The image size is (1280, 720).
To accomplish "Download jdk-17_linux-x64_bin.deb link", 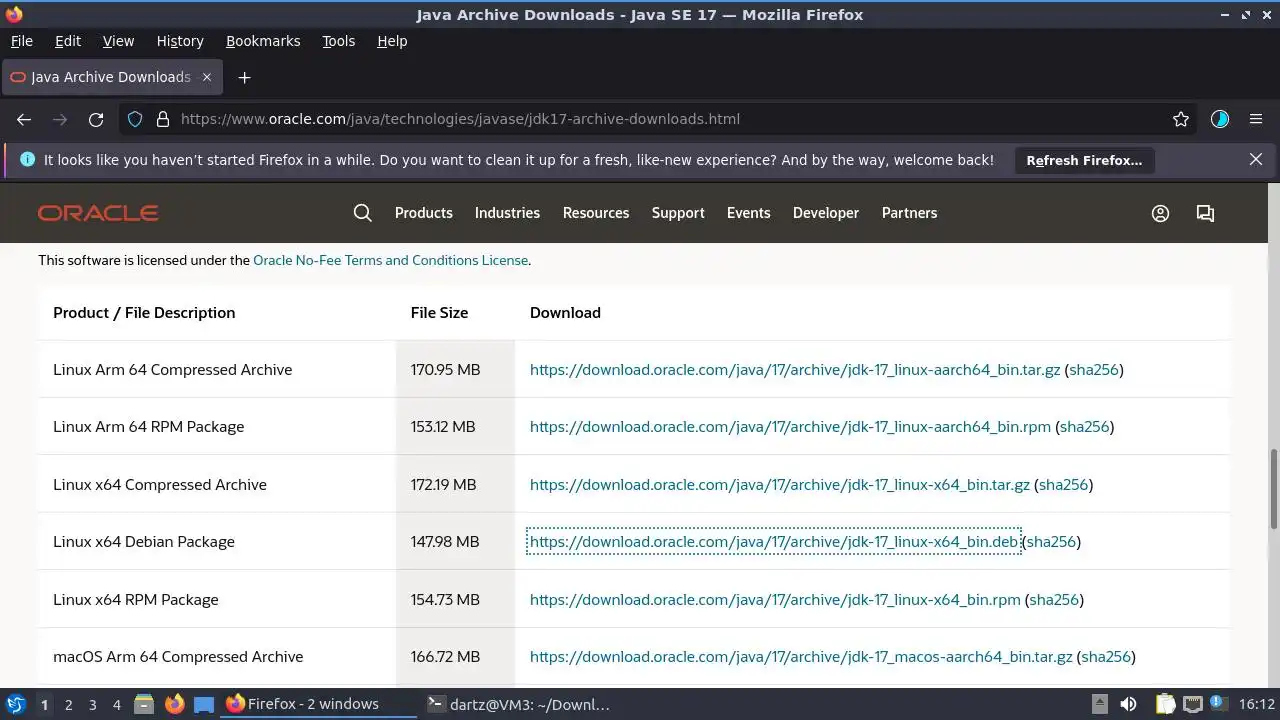I will click(774, 542).
